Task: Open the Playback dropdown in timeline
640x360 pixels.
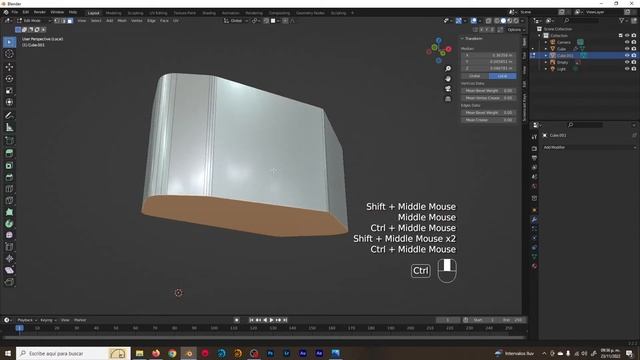Action: pos(27,320)
